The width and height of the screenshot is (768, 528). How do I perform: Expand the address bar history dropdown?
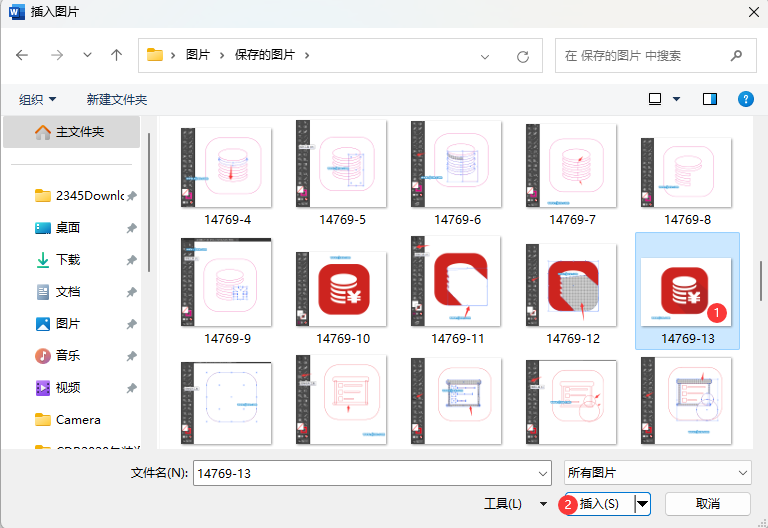[485, 57]
